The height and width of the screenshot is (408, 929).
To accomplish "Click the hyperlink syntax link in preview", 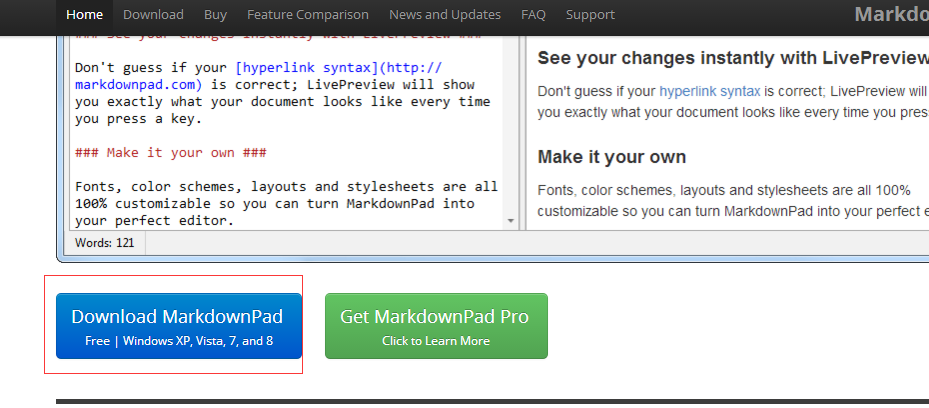I will click(710, 91).
